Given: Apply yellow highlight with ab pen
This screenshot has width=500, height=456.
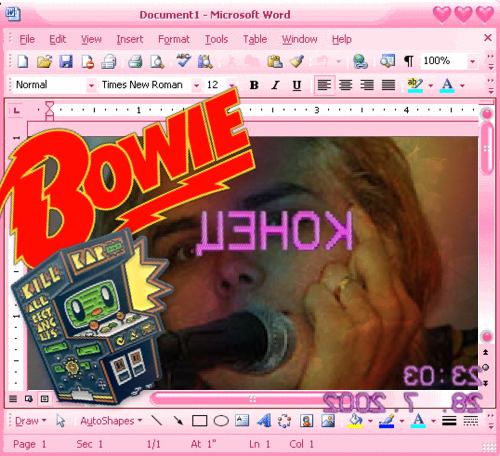Looking at the screenshot, I should [x=415, y=85].
